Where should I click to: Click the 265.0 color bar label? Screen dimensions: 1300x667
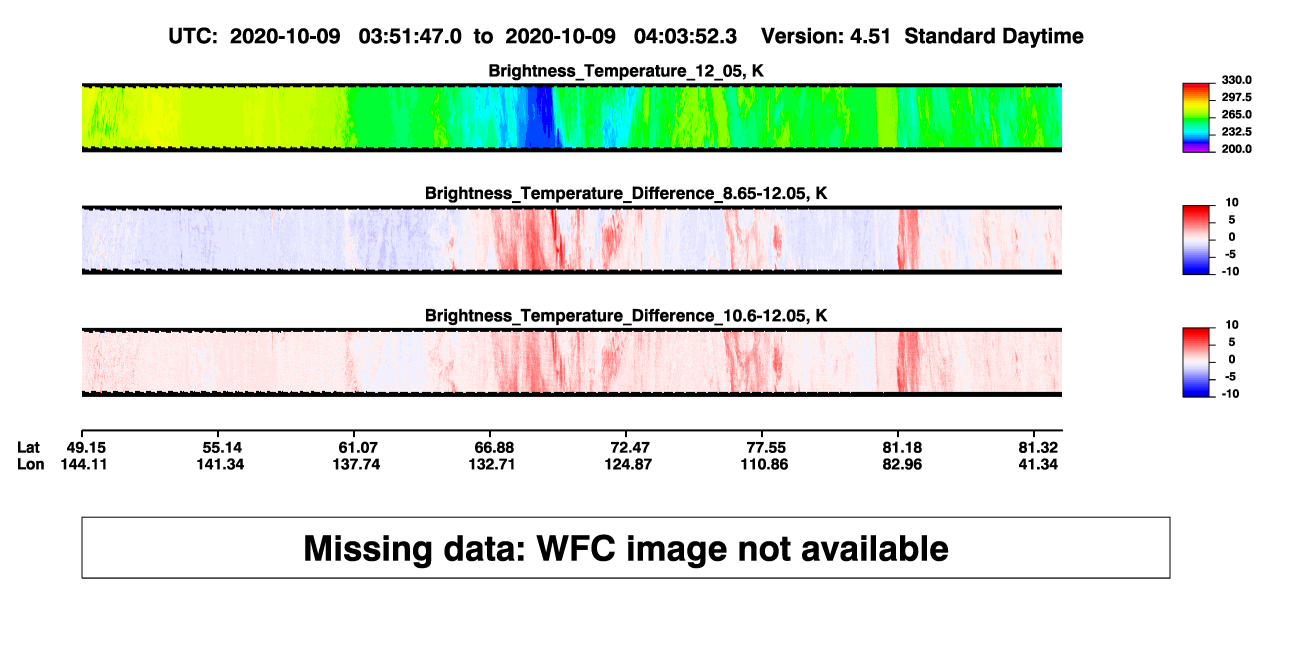[x=1239, y=114]
